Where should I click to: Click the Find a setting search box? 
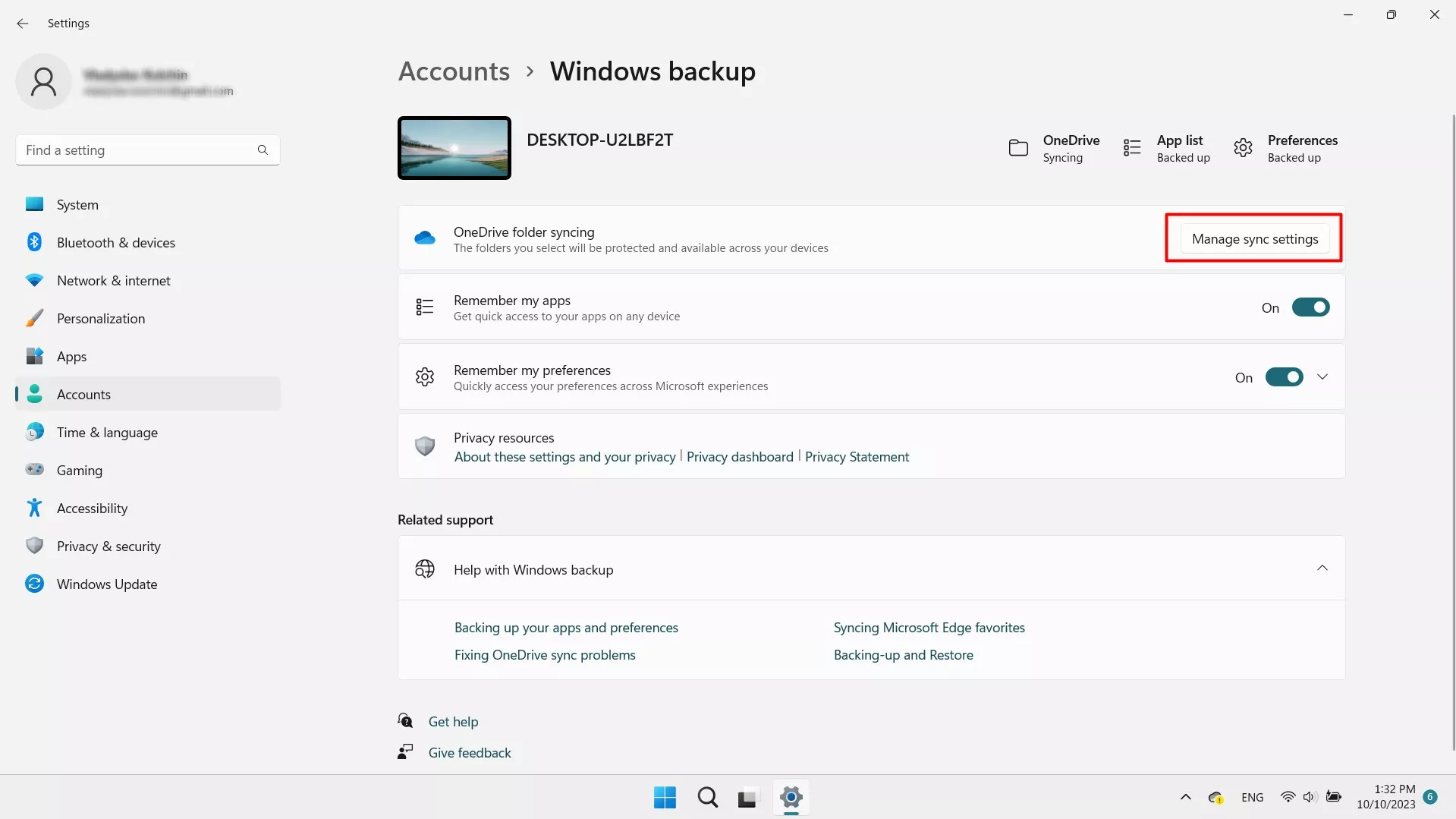(137, 150)
